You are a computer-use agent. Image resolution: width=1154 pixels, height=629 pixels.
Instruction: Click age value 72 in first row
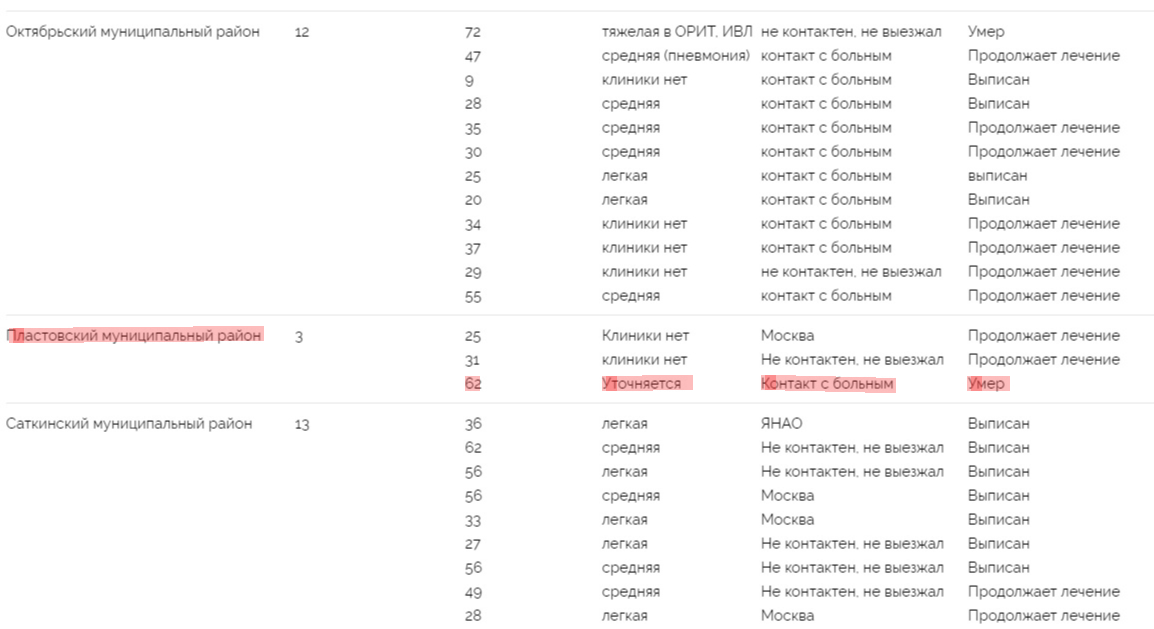(473, 32)
